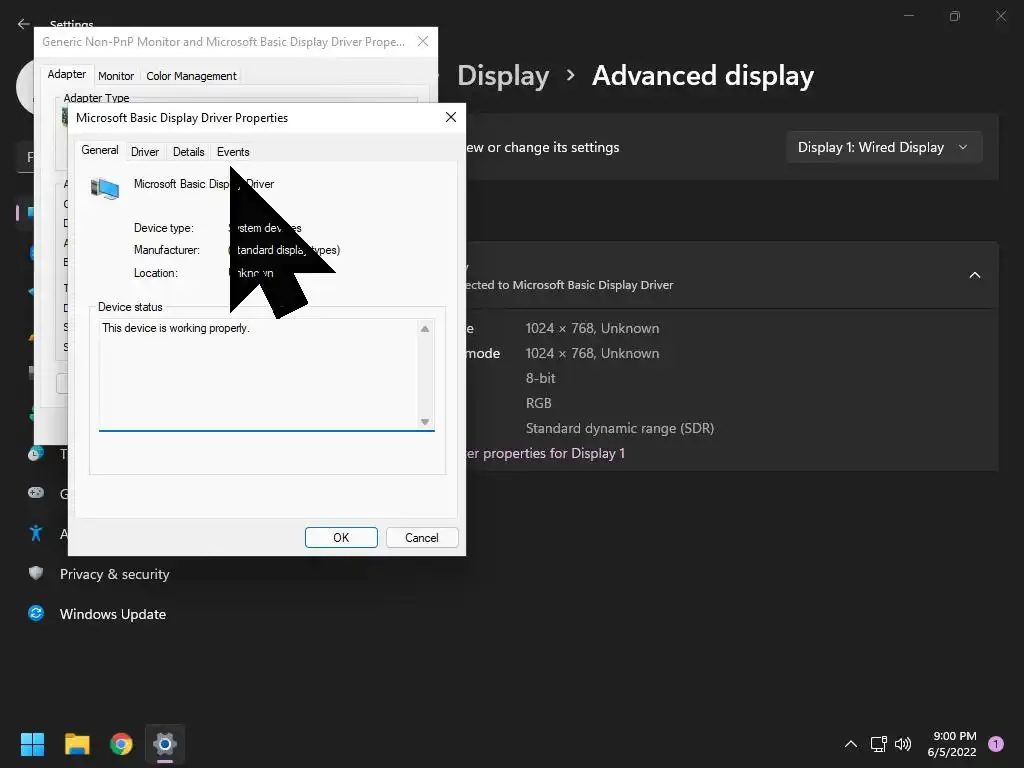This screenshot has height=768, width=1024.
Task: Click the Accessibility person icon in the sidebar
Action: [x=36, y=534]
